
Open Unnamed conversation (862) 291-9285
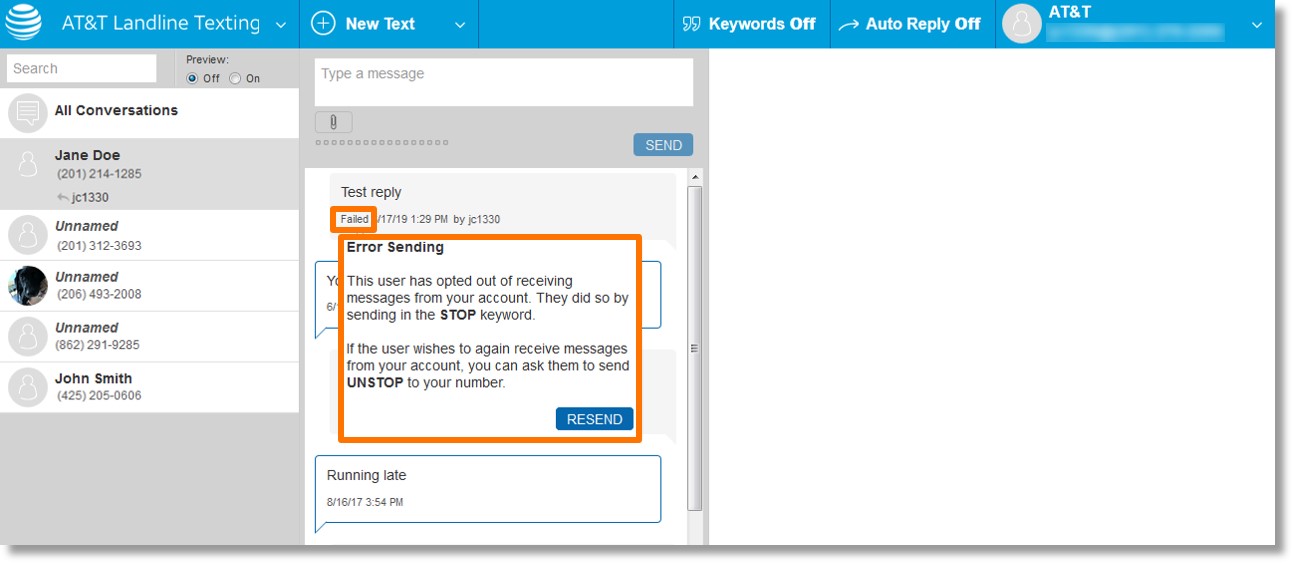pos(149,337)
